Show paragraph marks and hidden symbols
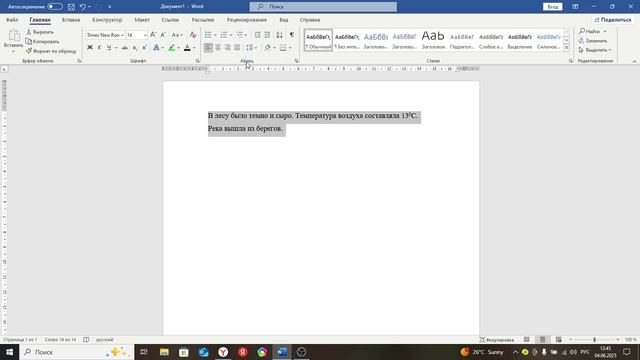This screenshot has height=360, width=640. 291,35
